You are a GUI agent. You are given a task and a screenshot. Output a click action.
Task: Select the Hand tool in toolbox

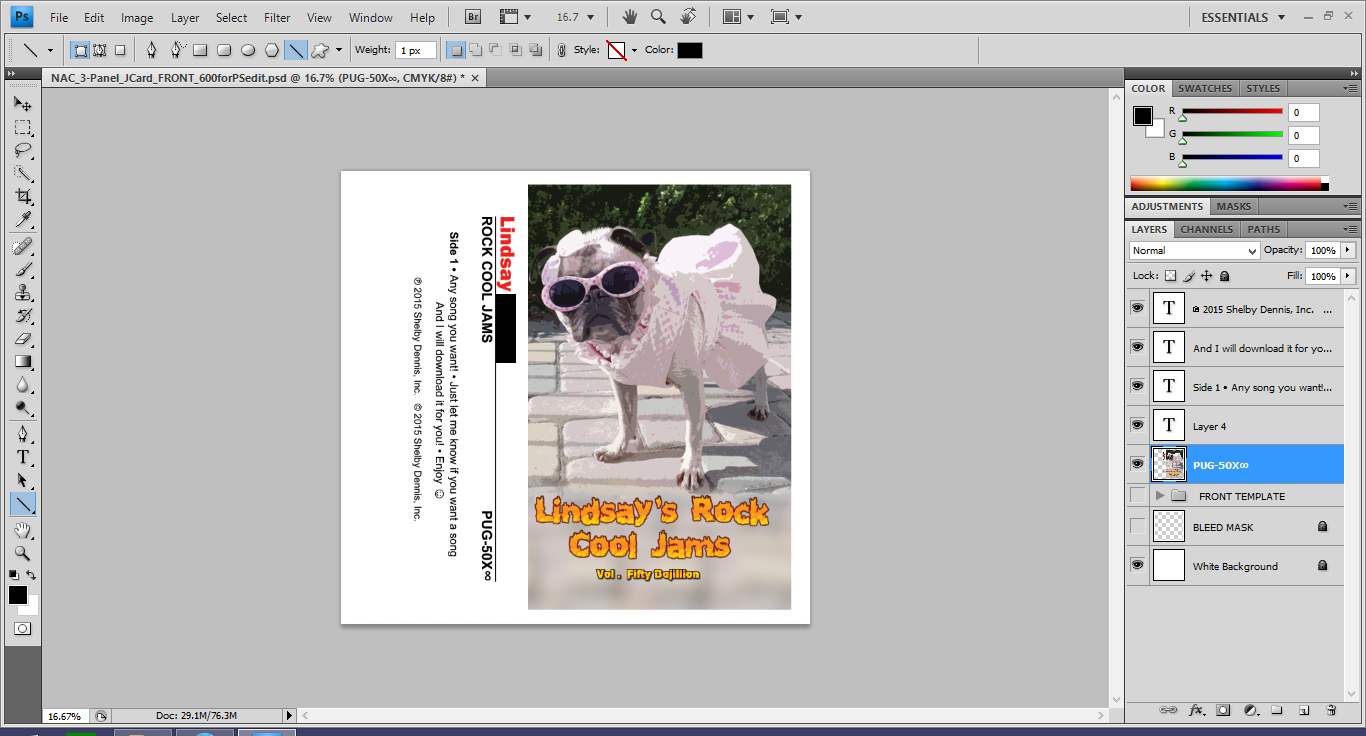tap(22, 530)
